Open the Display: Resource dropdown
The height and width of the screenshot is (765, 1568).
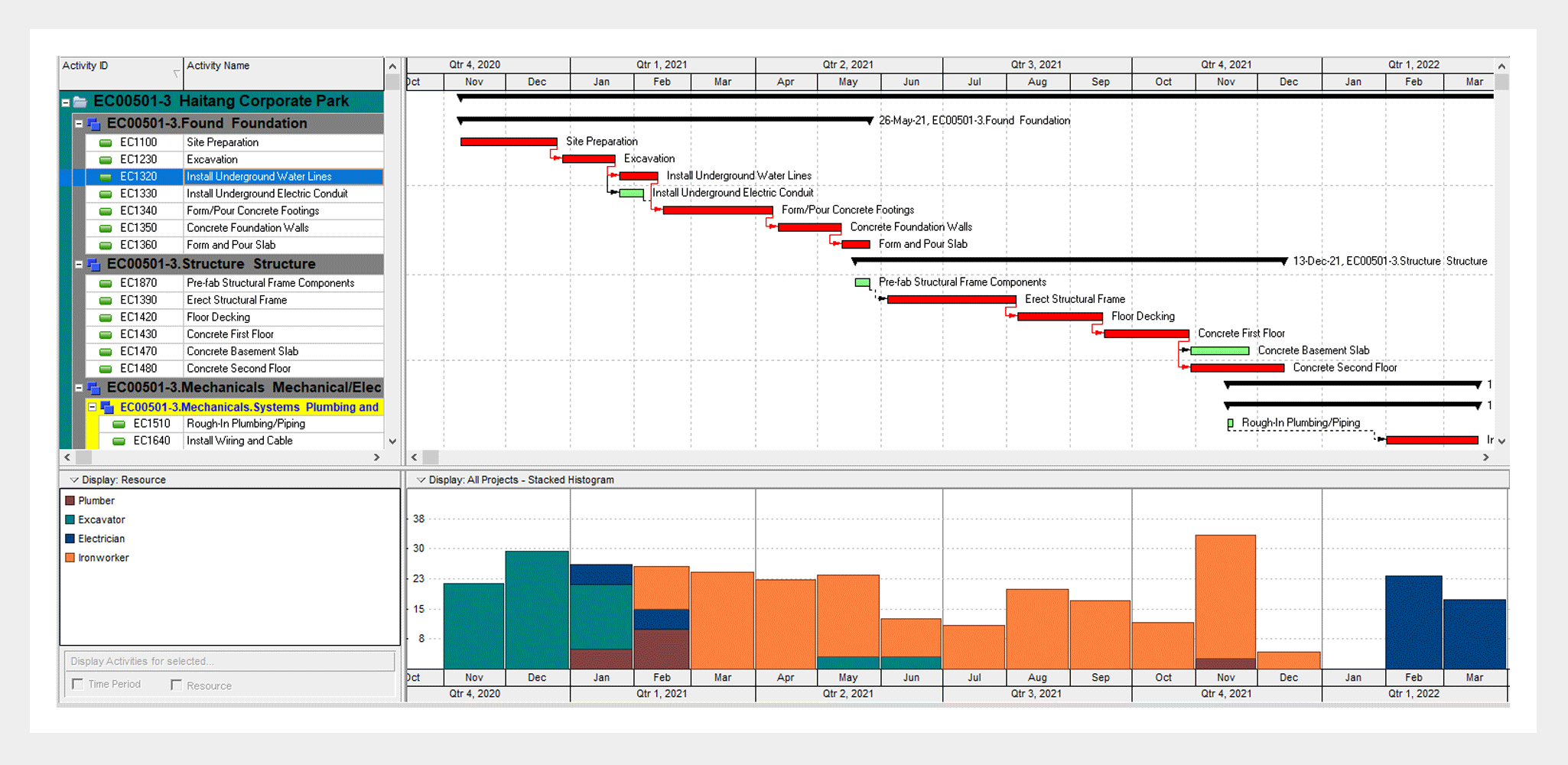click(74, 480)
